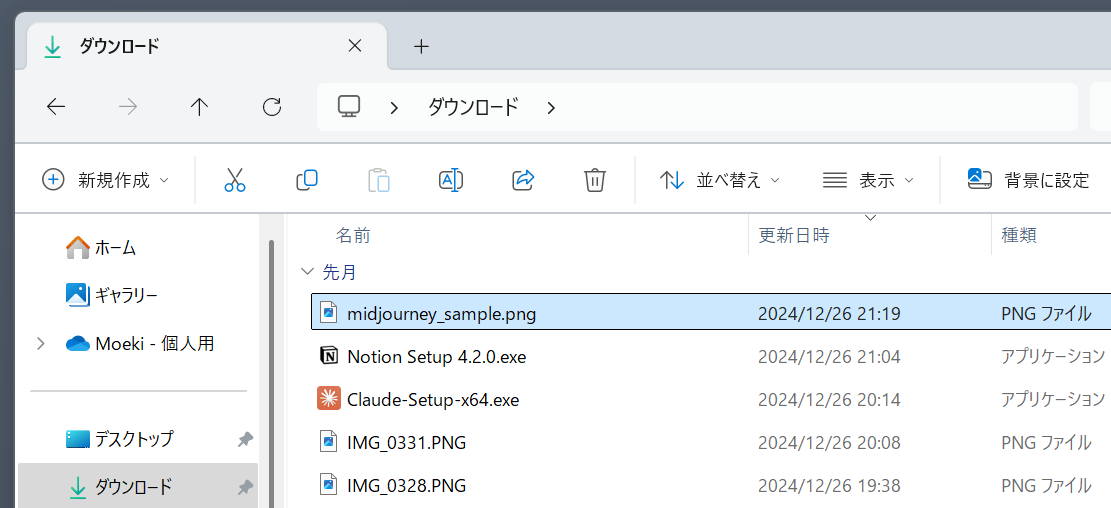Select the Claude-Setup-x64.exe file
Image resolution: width=1111 pixels, height=508 pixels.
click(x=432, y=400)
